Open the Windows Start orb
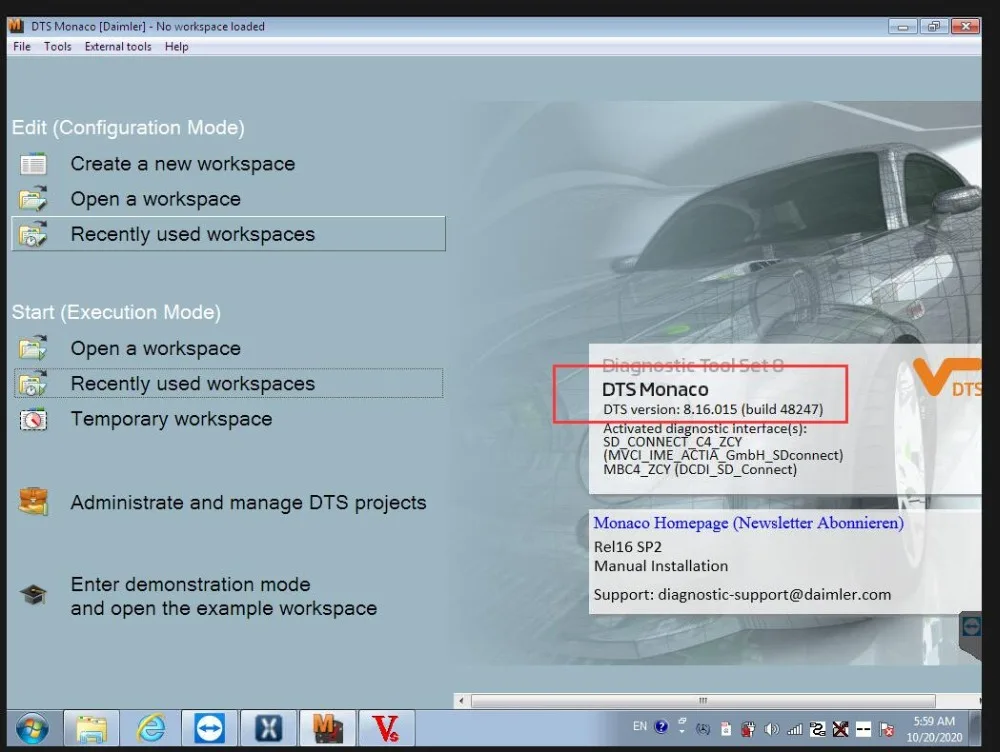This screenshot has width=1000, height=752. (32, 728)
